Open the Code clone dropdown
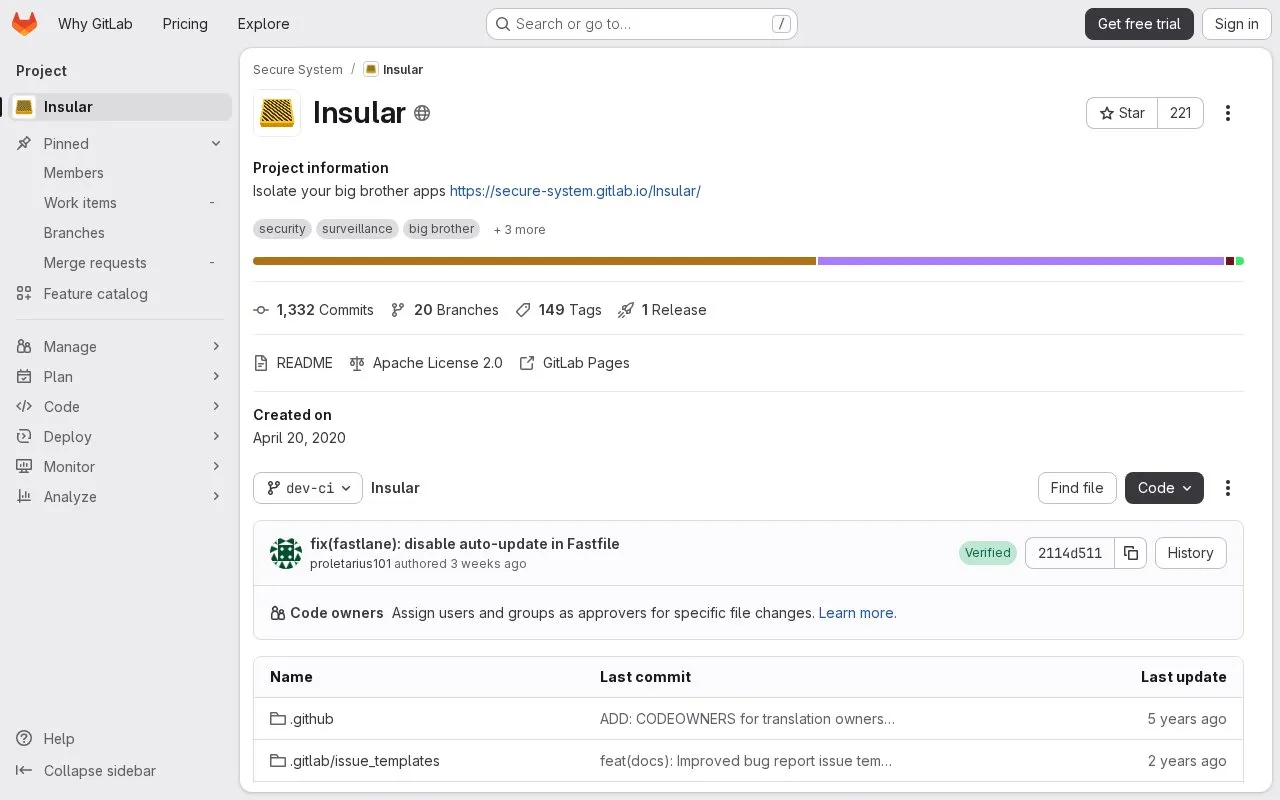Viewport: 1280px width, 800px height. [x=1164, y=488]
